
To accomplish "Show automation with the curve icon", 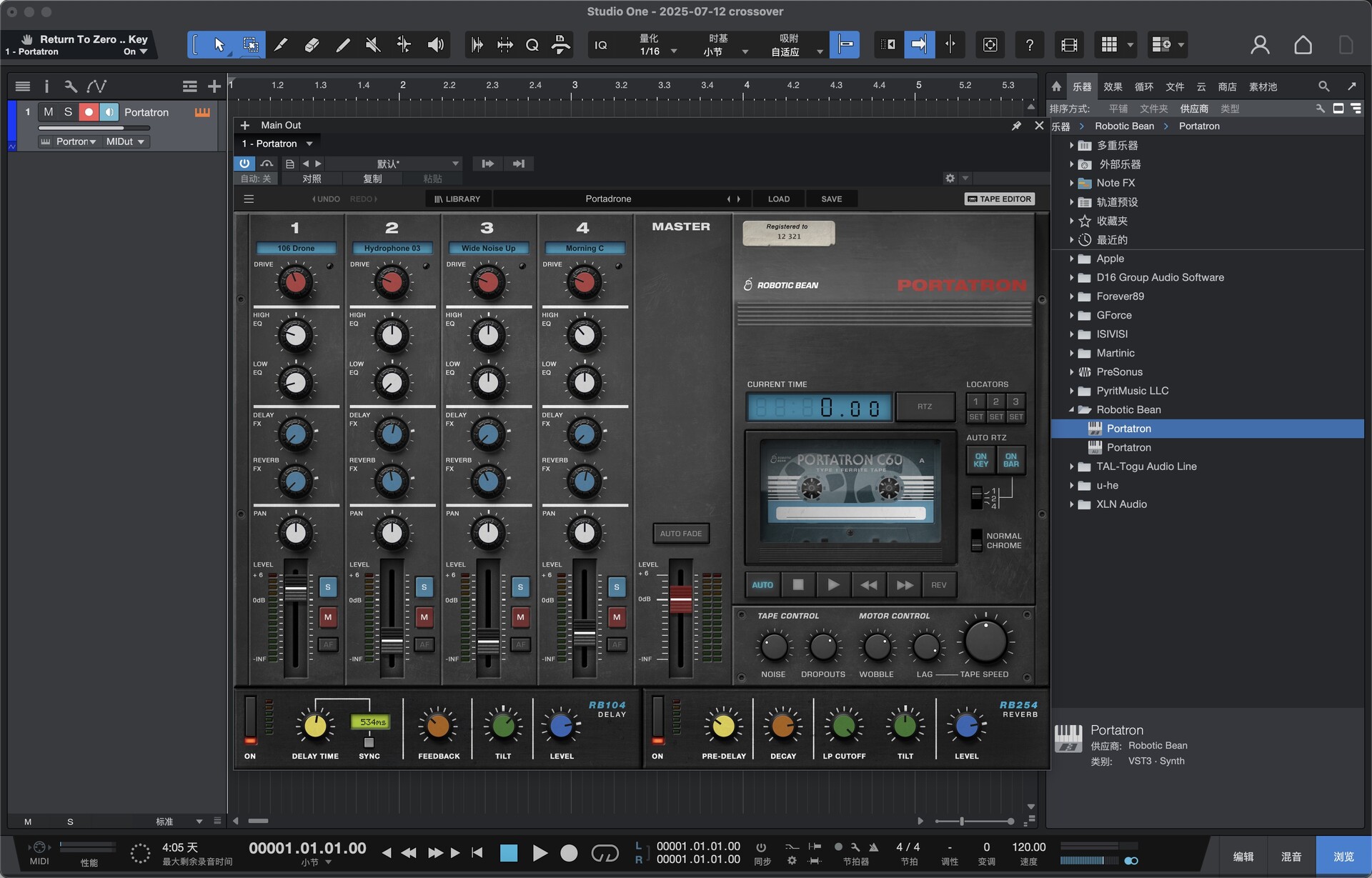I will click(96, 86).
